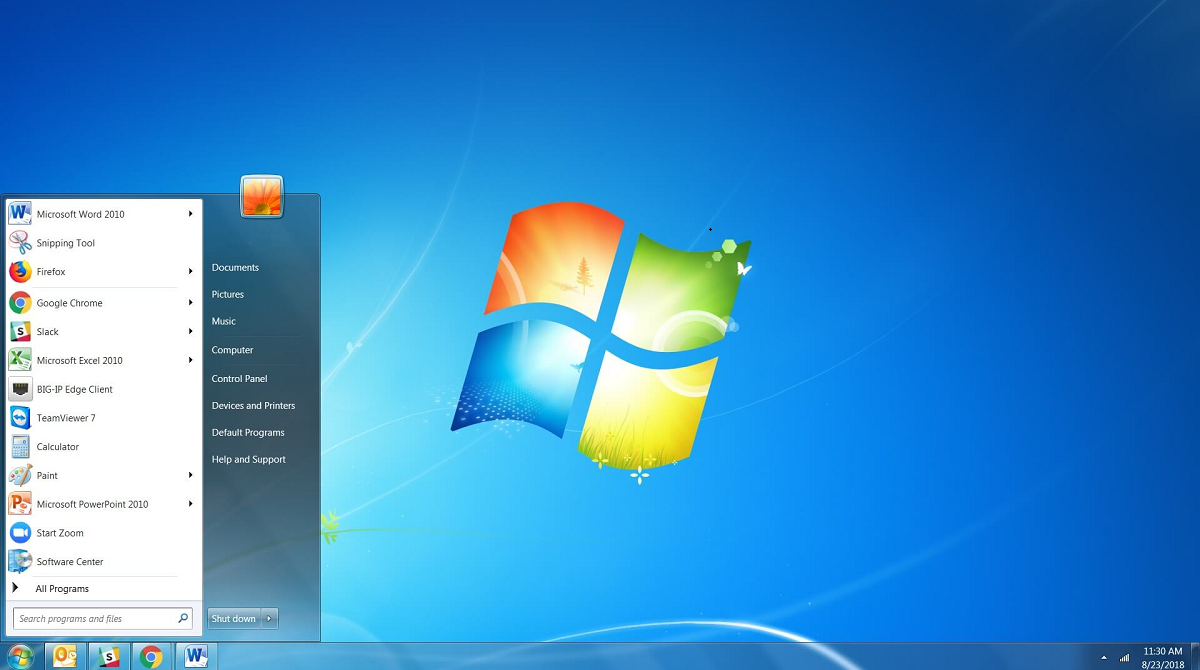This screenshot has height=670, width=1200.
Task: Open Slack from the Start menu
Action: pos(48,331)
